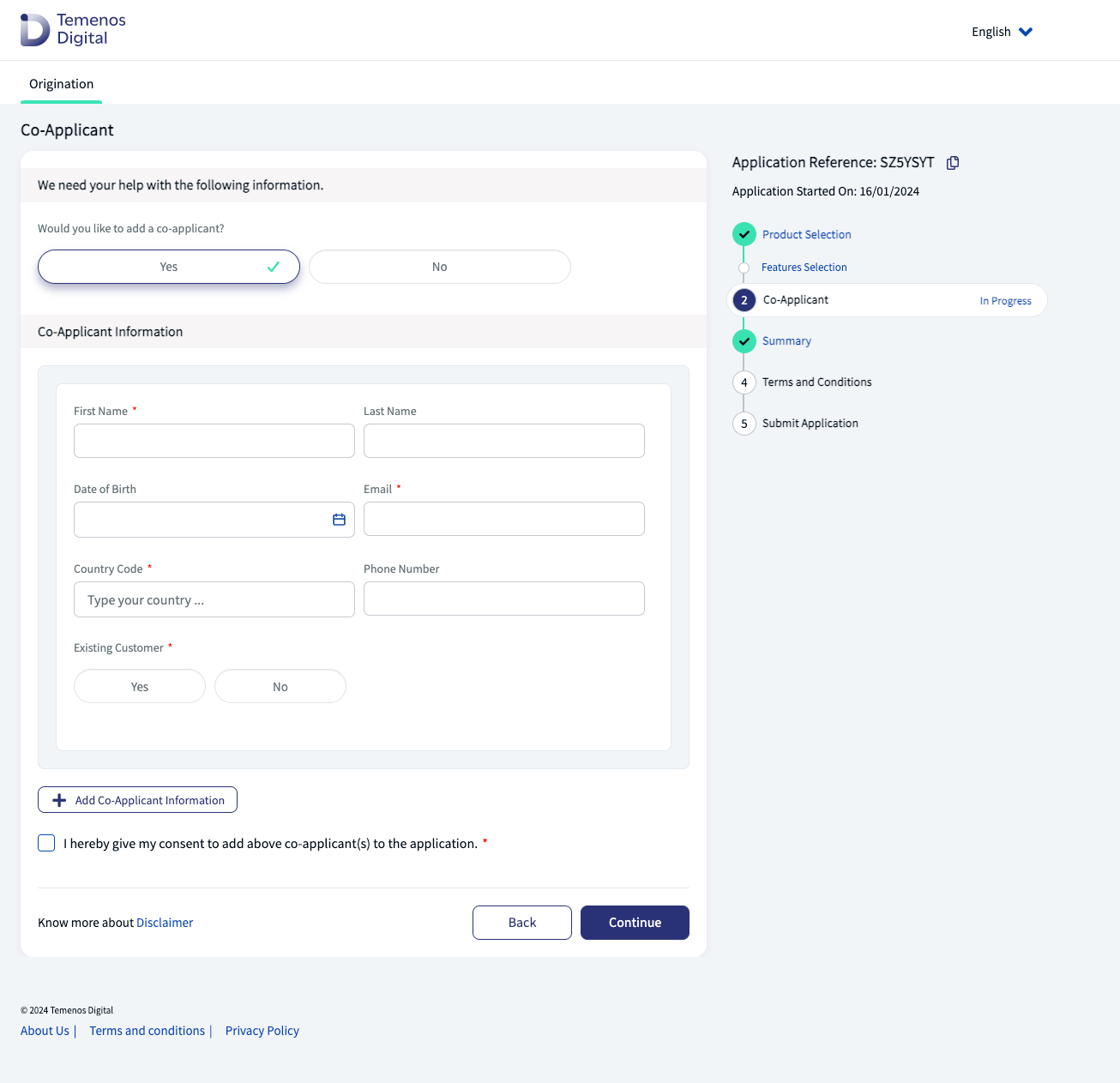This screenshot has width=1120, height=1083.
Task: Choose No for Existing Customer
Action: tap(280, 687)
